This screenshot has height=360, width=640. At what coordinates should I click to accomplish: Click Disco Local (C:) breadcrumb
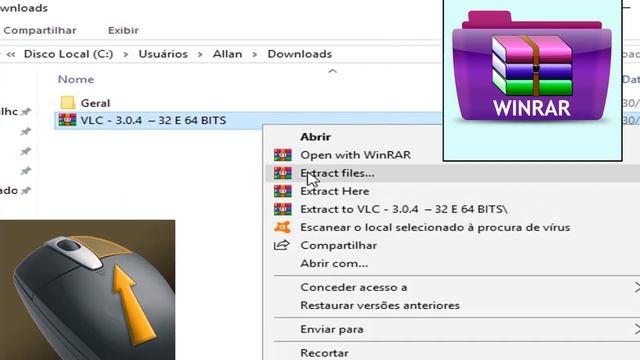(x=68, y=54)
